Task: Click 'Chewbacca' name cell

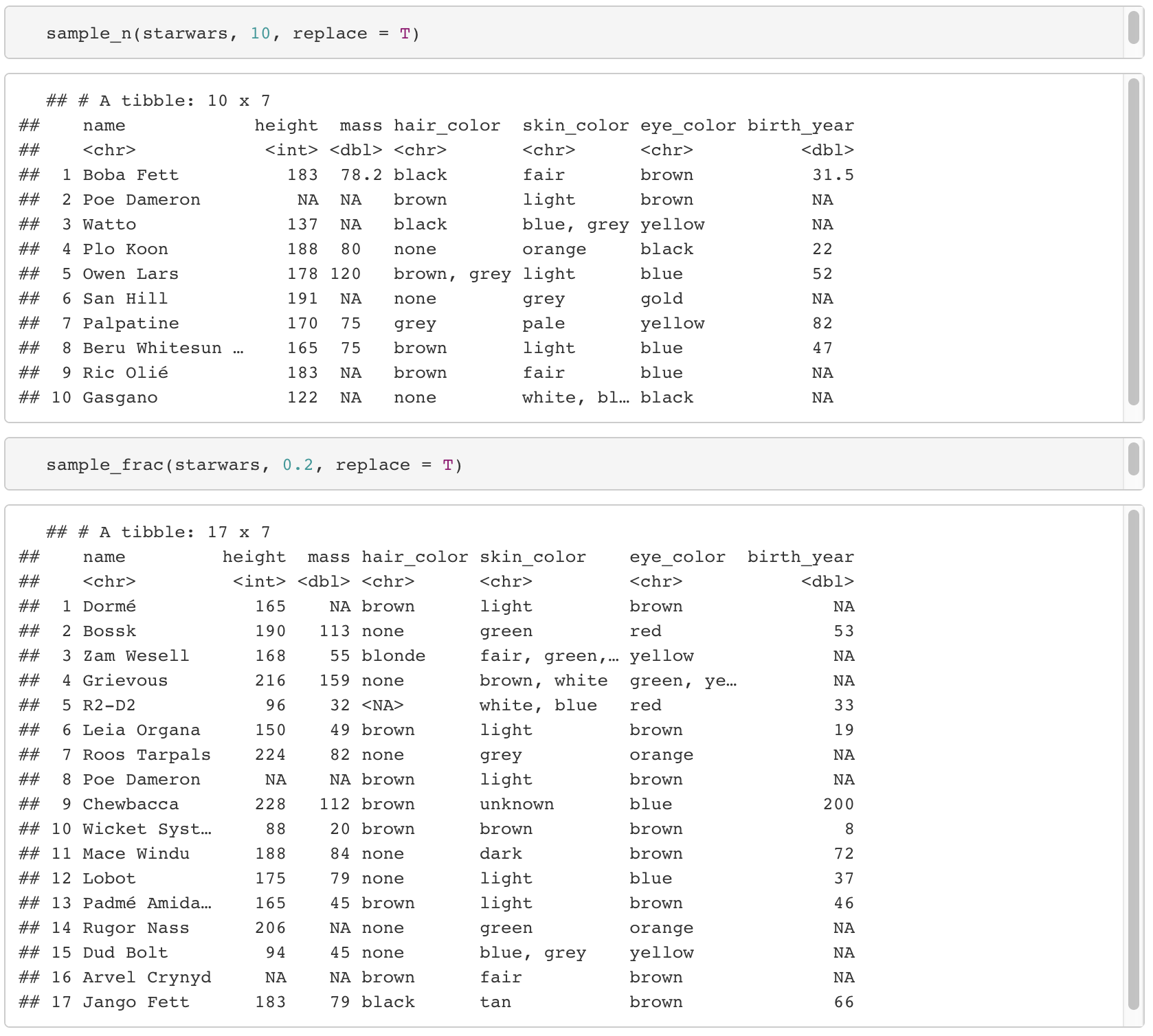Action: pos(131,804)
